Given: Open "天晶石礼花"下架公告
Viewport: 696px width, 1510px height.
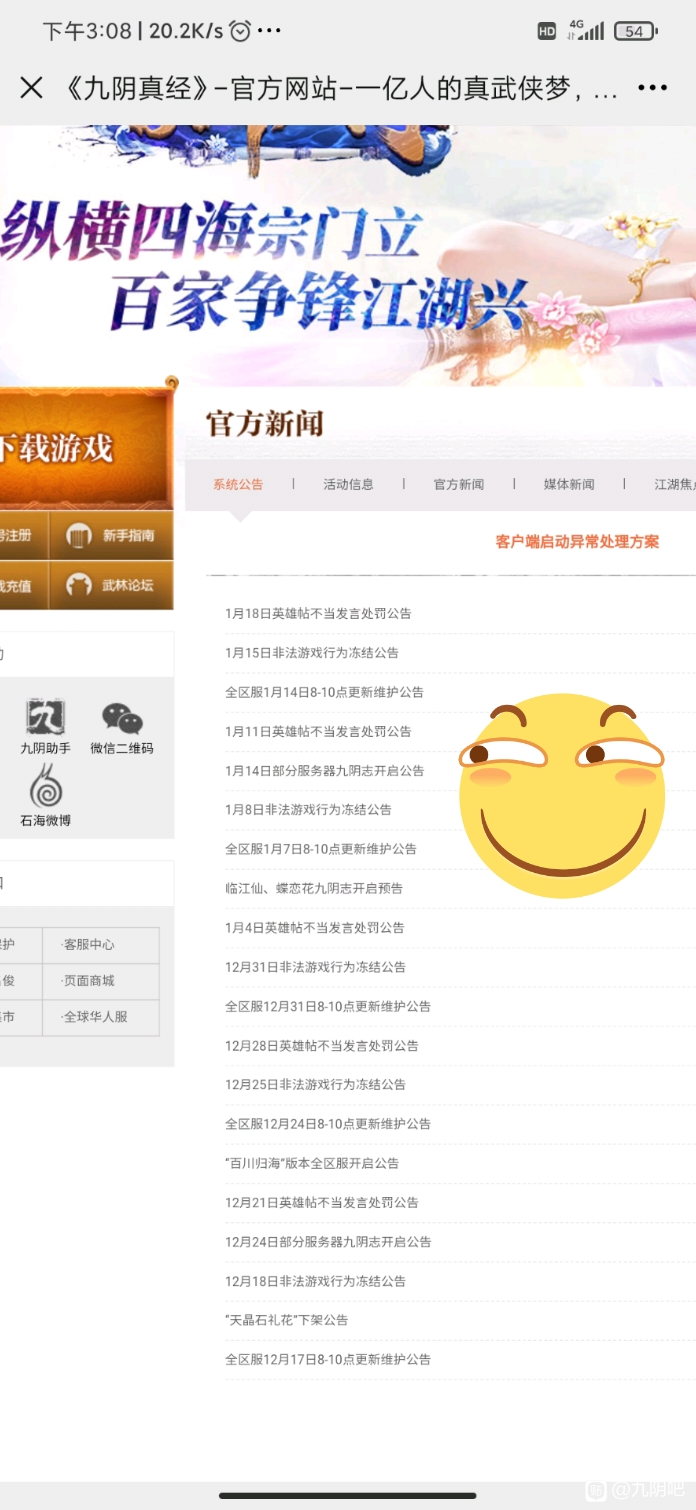Looking at the screenshot, I should click(287, 1320).
